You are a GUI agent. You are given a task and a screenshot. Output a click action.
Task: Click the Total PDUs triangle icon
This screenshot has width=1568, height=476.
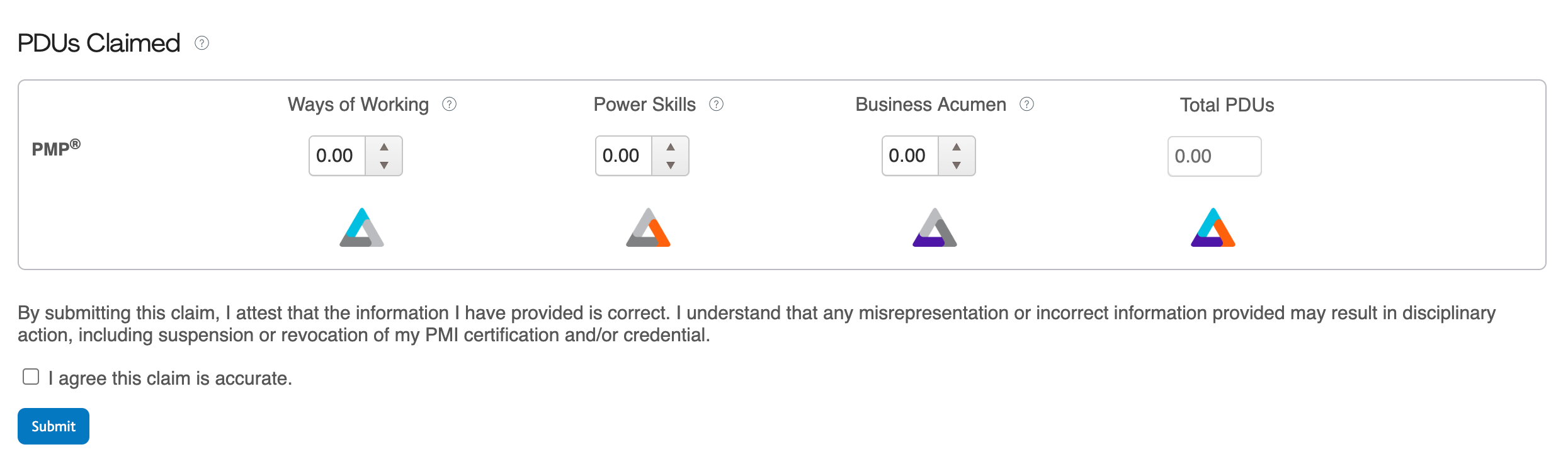1213,227
